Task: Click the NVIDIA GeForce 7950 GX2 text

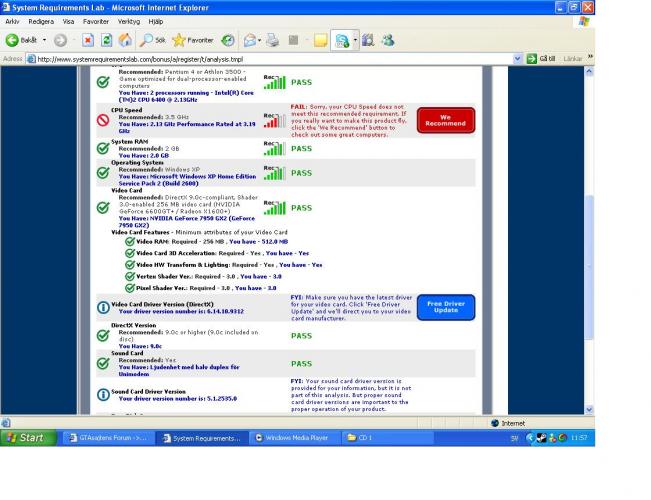Action: click(187, 222)
